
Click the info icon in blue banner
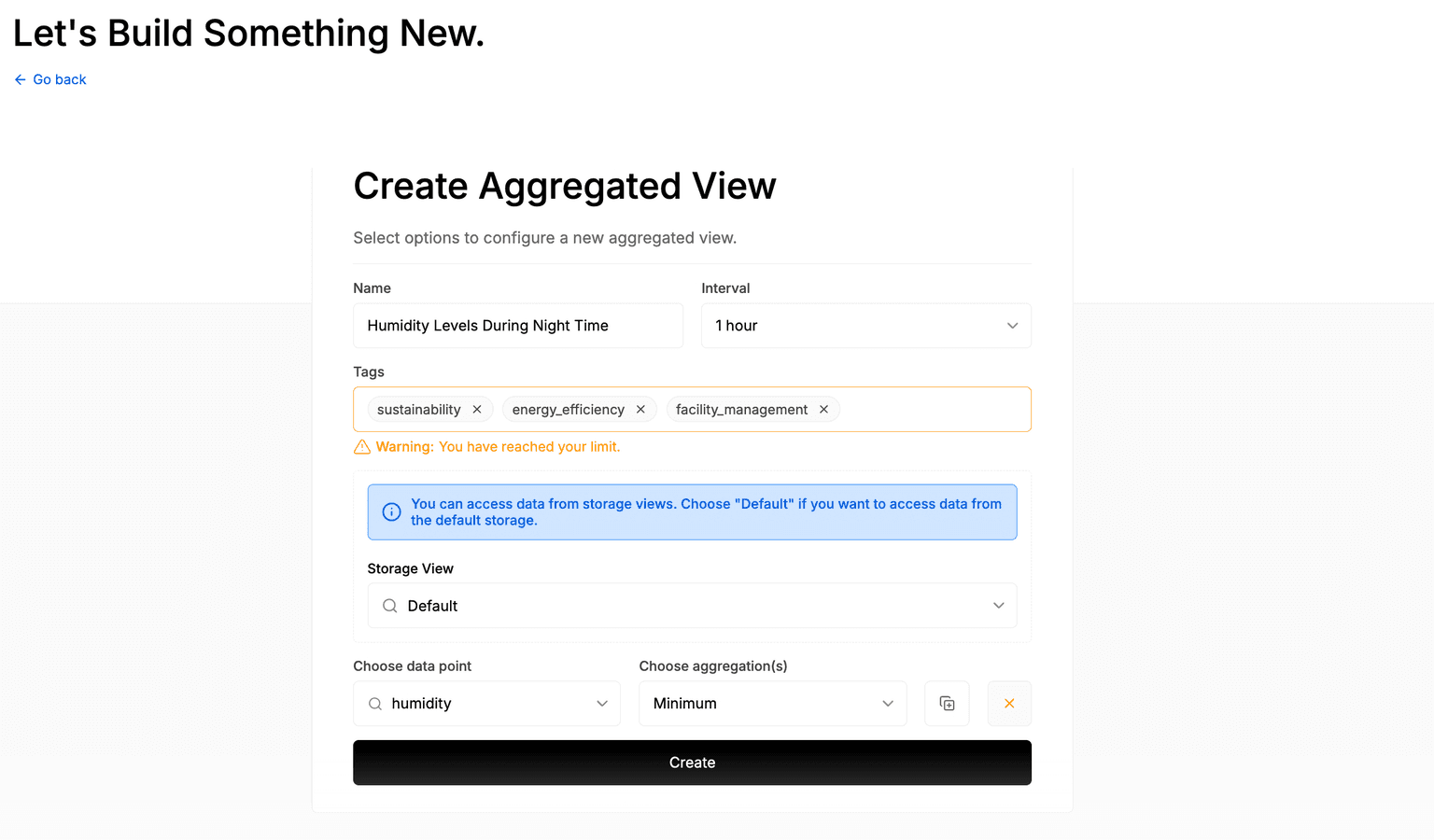pyautogui.click(x=392, y=511)
